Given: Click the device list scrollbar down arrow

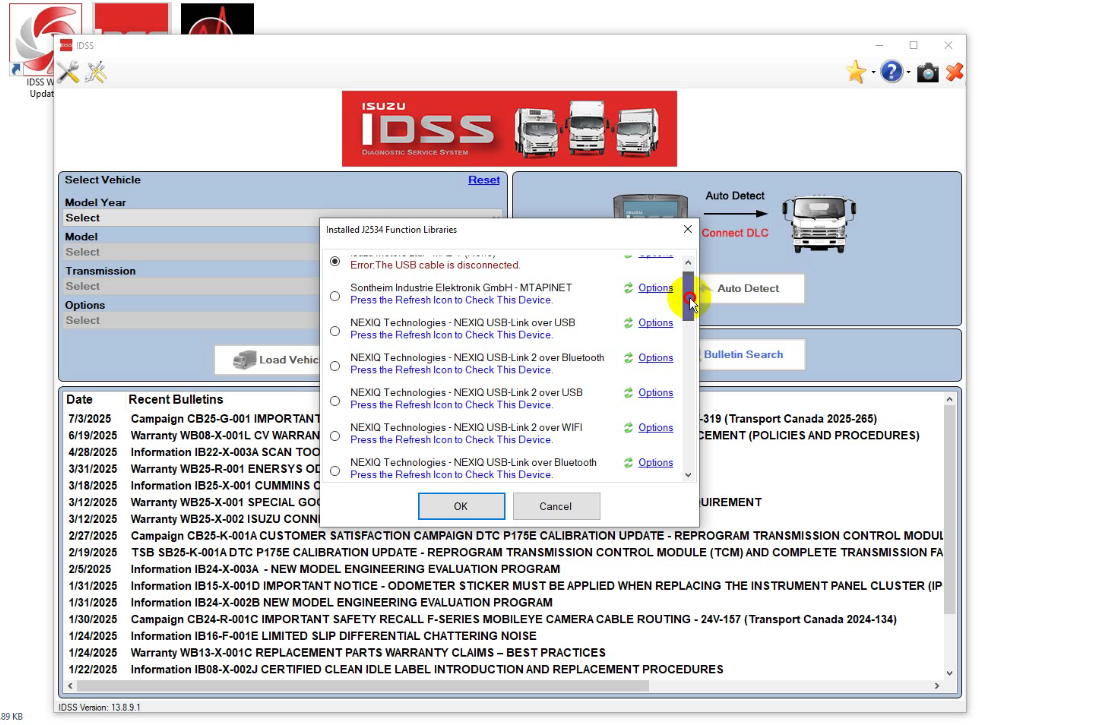Looking at the screenshot, I should point(688,474).
